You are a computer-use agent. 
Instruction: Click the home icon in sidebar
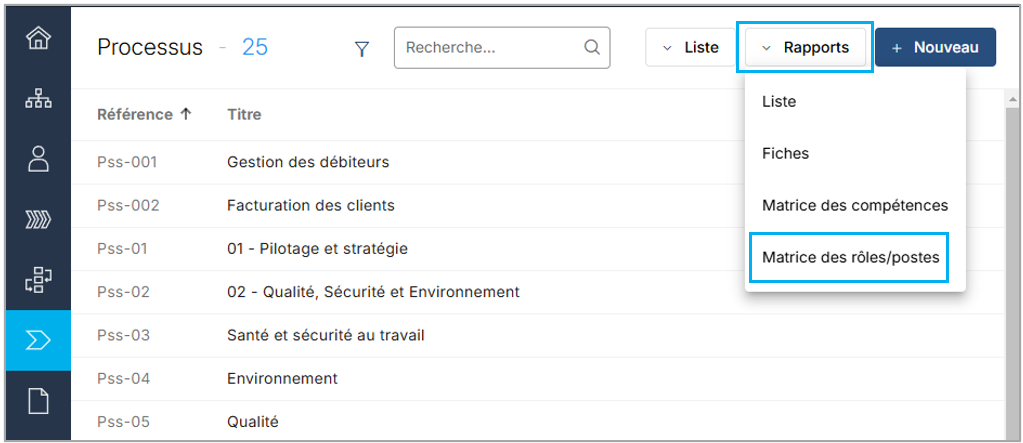38,40
